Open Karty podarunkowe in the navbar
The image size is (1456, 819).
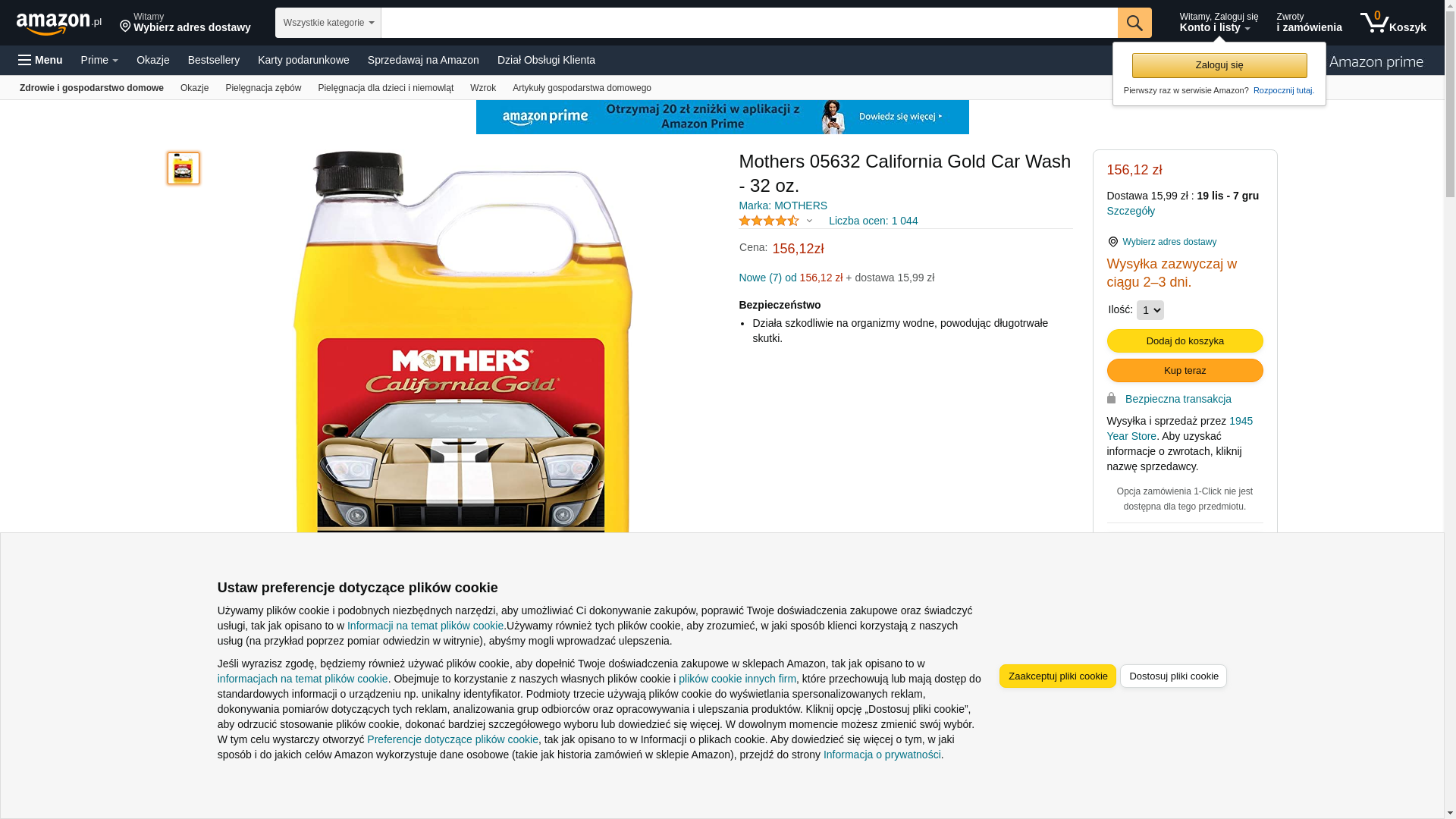pyautogui.click(x=303, y=60)
